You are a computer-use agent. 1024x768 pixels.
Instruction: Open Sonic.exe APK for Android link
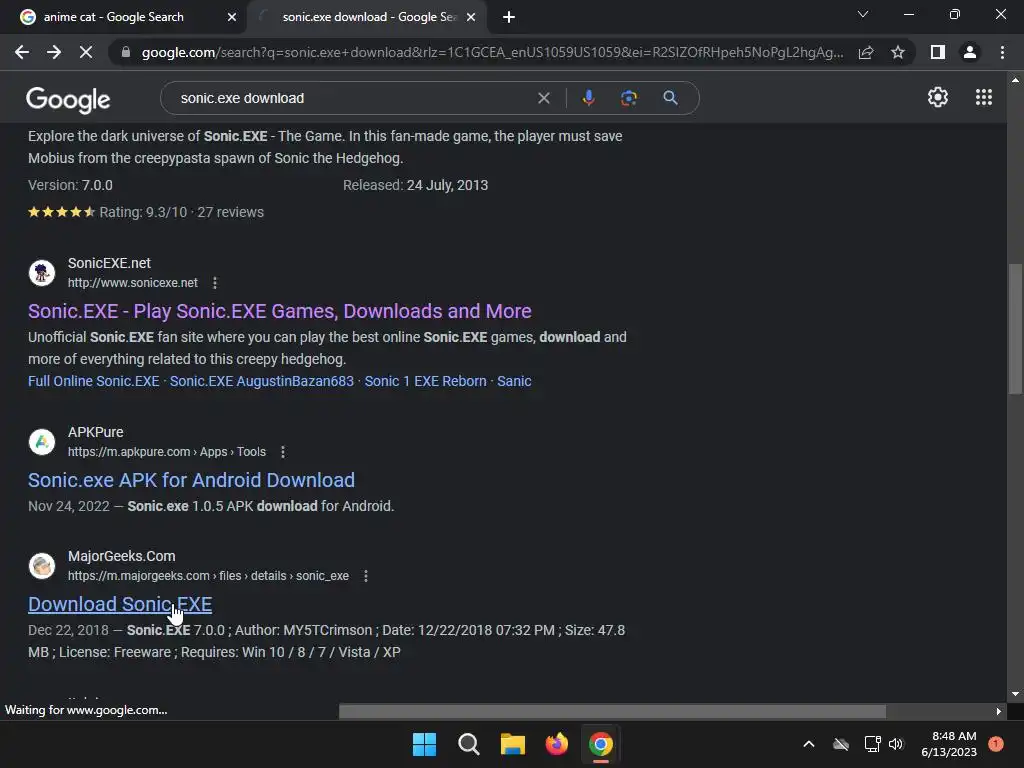191,480
